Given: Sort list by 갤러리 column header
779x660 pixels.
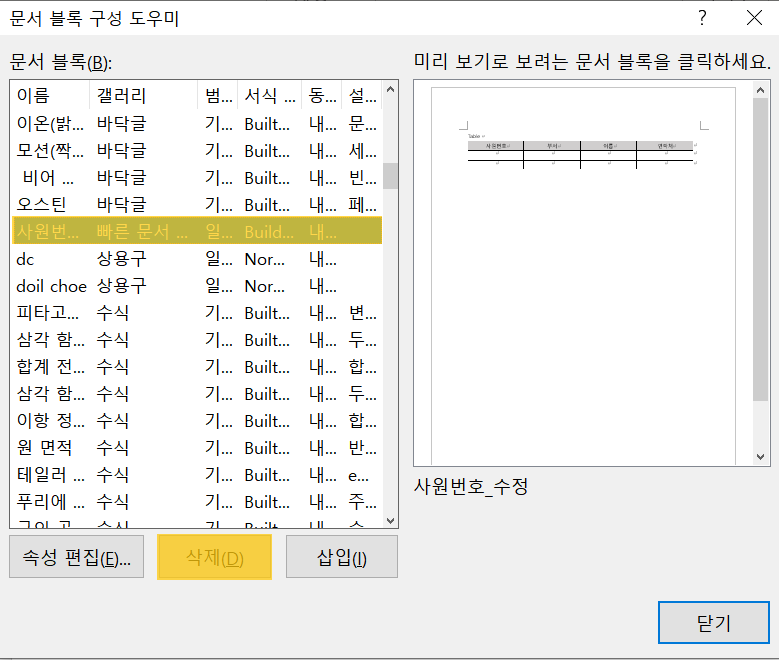Looking at the screenshot, I should pos(144,95).
